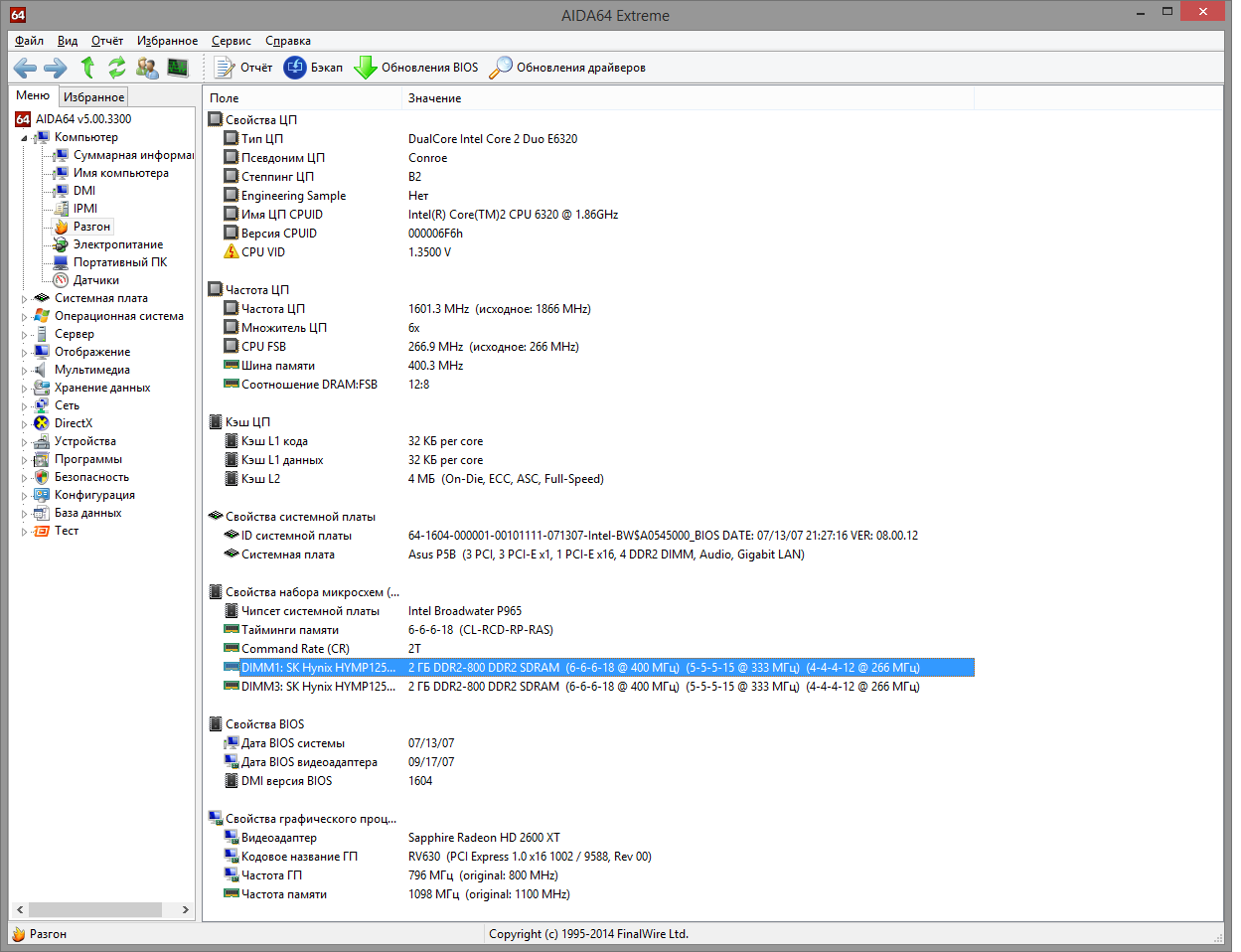The width and height of the screenshot is (1241, 952).
Task: Expand the Хранение данных tree node
Action: pyautogui.click(x=24, y=388)
